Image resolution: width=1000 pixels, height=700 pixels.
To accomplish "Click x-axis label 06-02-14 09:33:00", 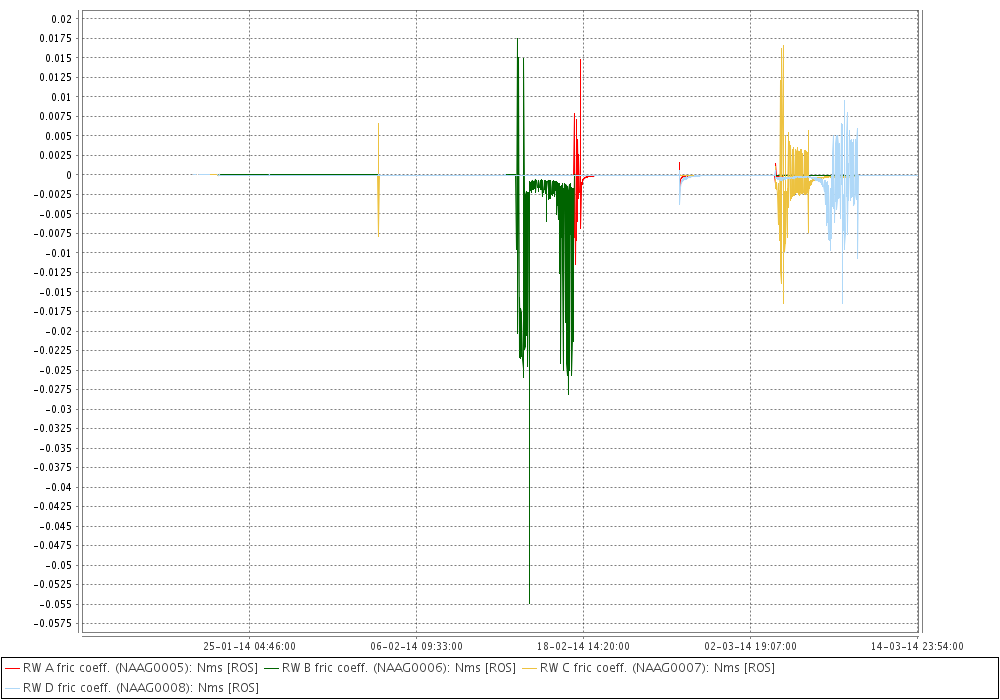I will tap(416, 646).
